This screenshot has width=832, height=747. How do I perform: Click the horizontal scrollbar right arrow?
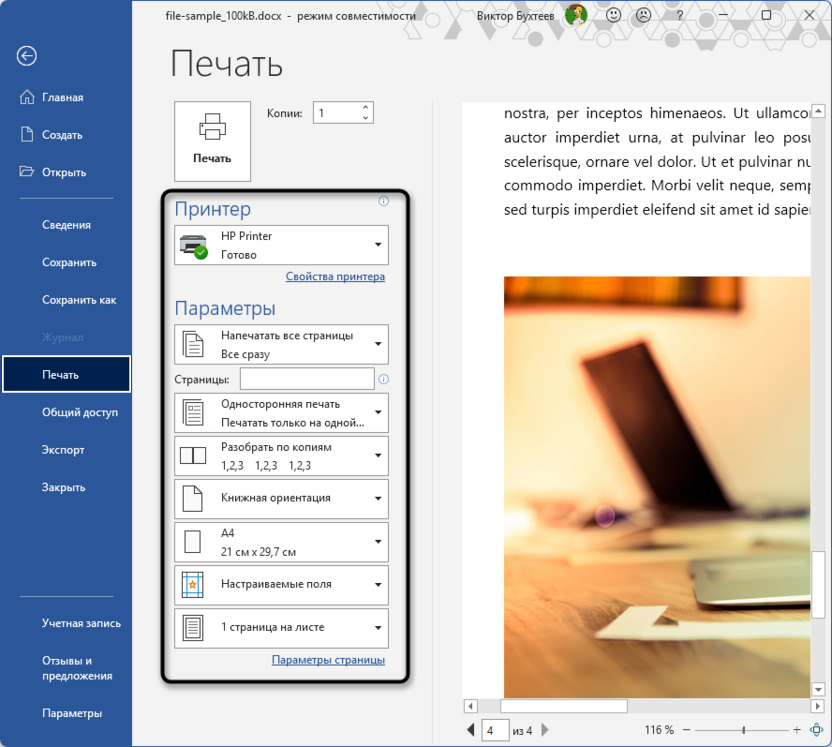coord(817,706)
